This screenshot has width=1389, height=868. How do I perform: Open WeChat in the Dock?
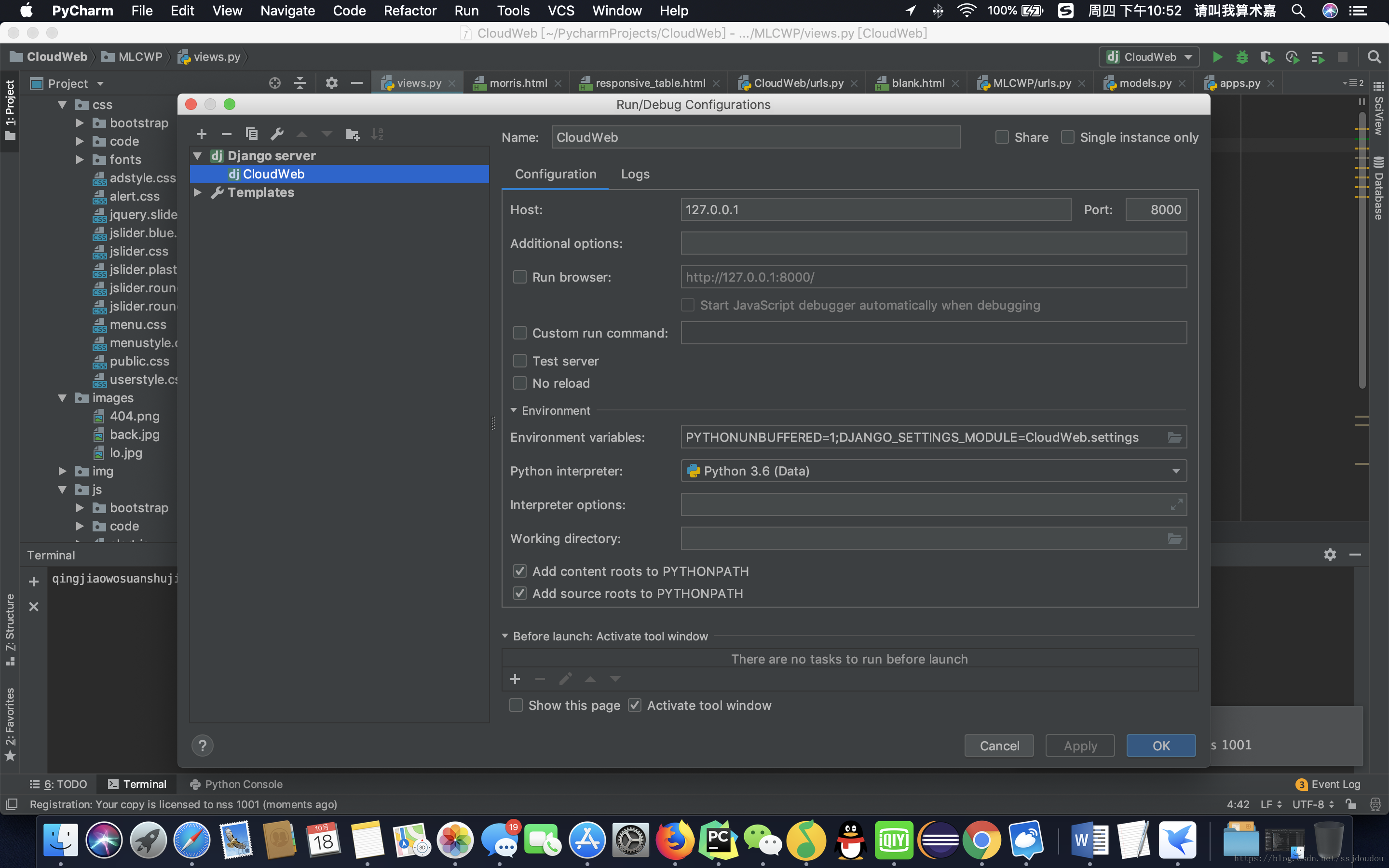(x=762, y=840)
